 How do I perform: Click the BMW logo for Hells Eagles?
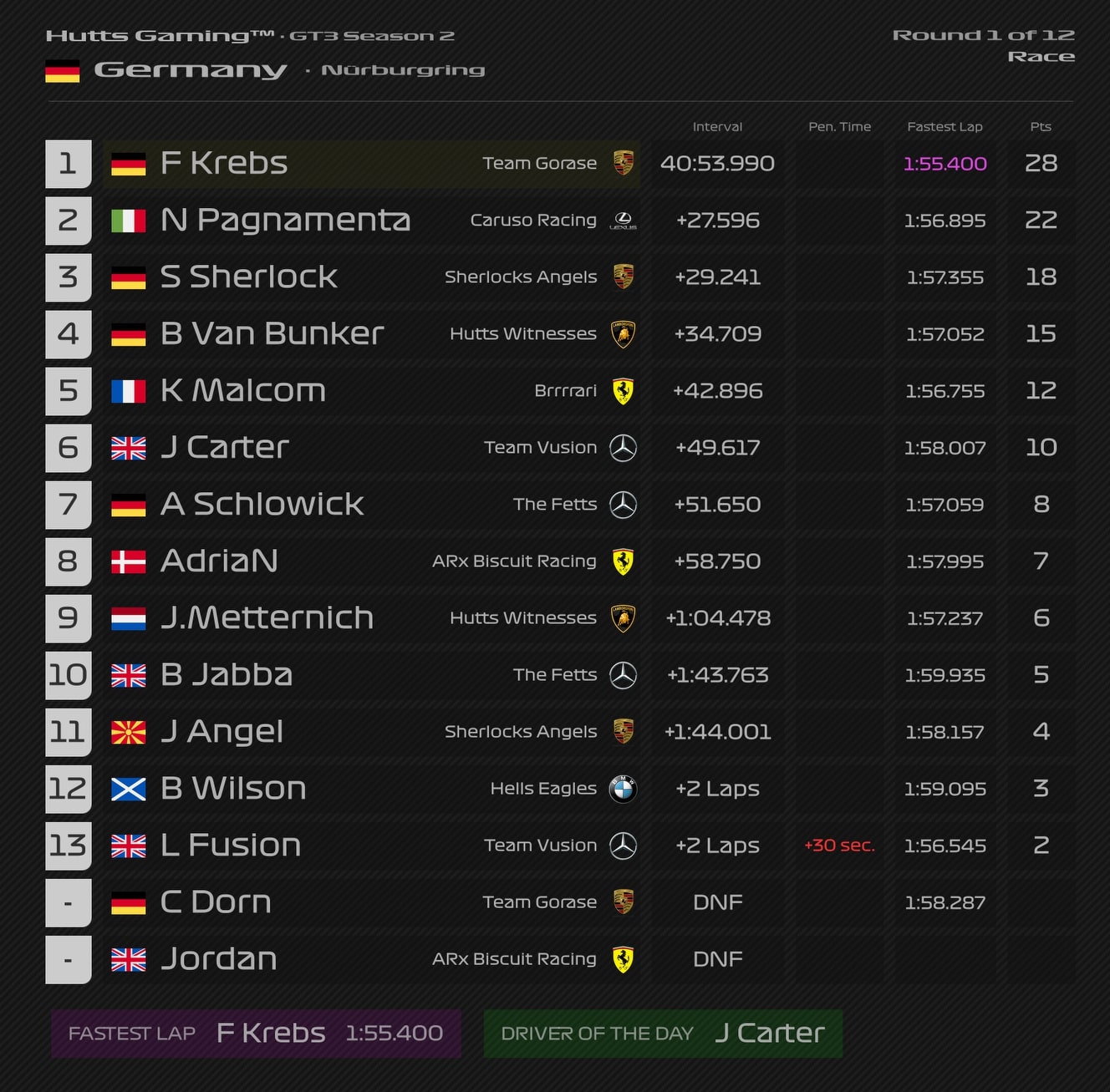point(623,788)
